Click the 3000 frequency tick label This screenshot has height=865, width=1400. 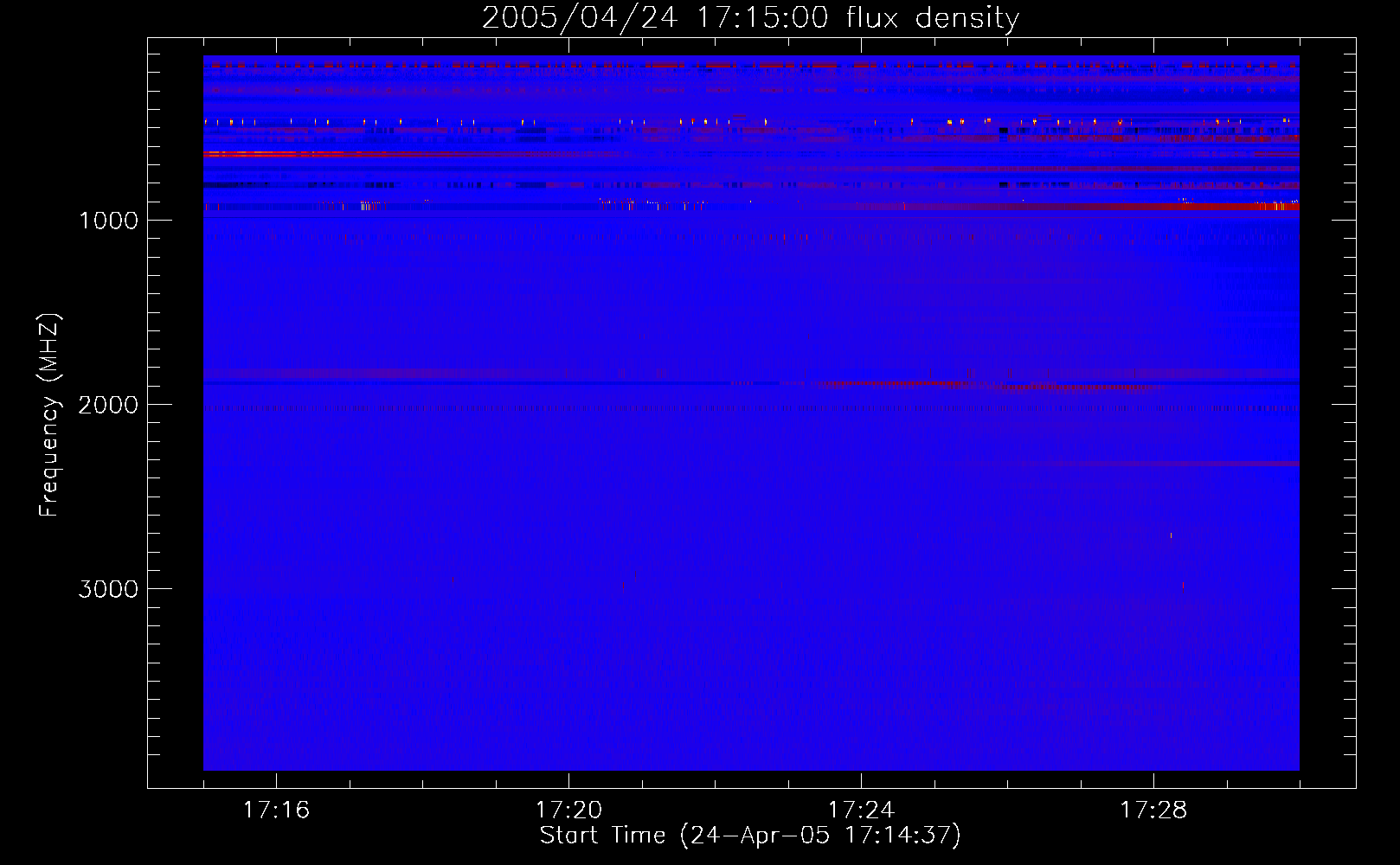[x=108, y=589]
